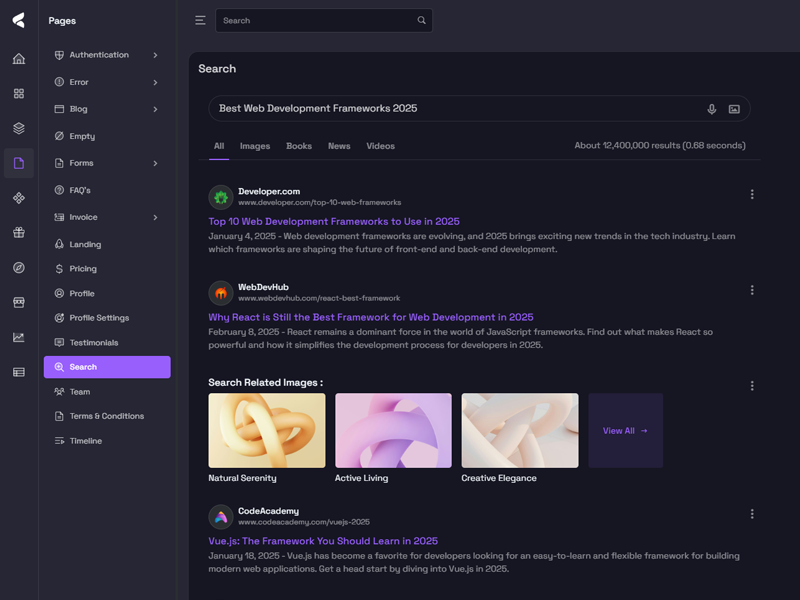
Task: Click the analytics chart icon in rail
Action: [18, 337]
